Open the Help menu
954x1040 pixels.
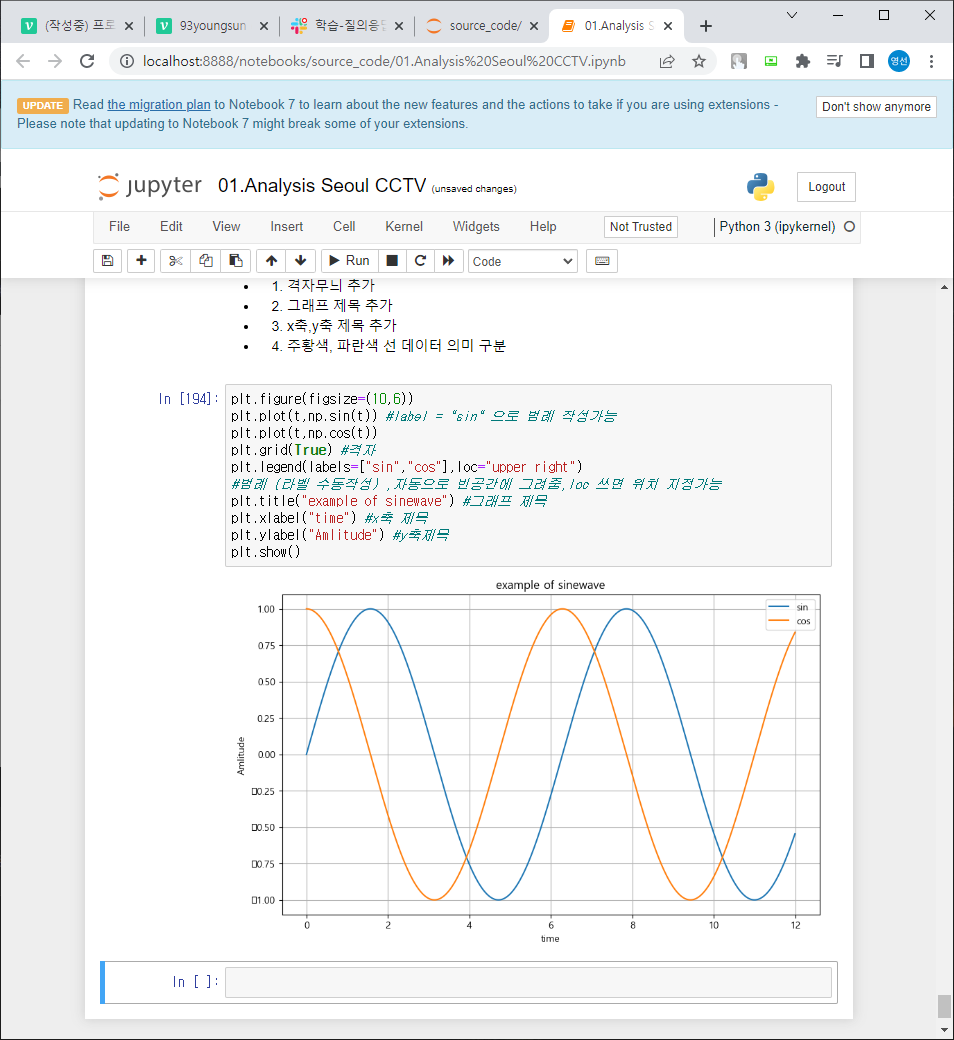tap(543, 227)
